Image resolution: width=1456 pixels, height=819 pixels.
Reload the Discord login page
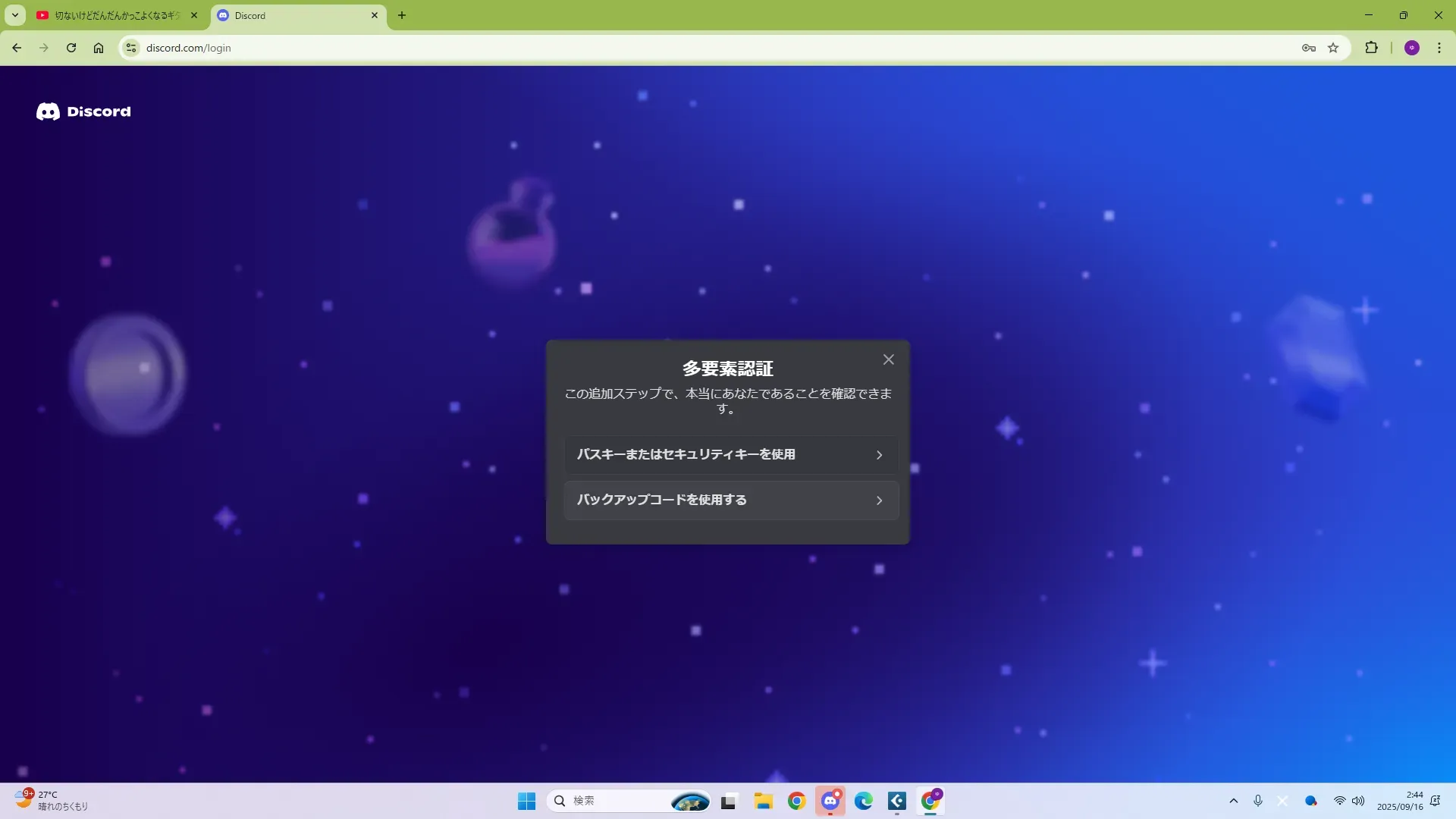tap(71, 48)
